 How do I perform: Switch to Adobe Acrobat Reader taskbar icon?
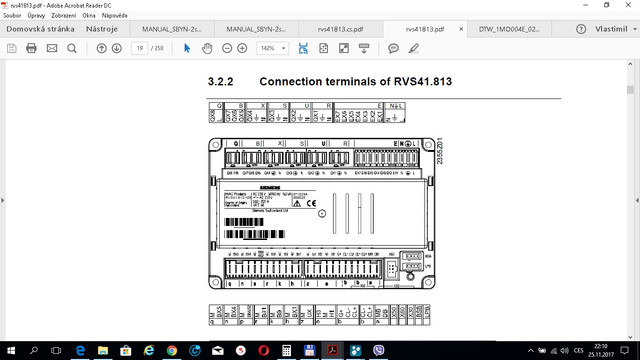tap(333, 351)
